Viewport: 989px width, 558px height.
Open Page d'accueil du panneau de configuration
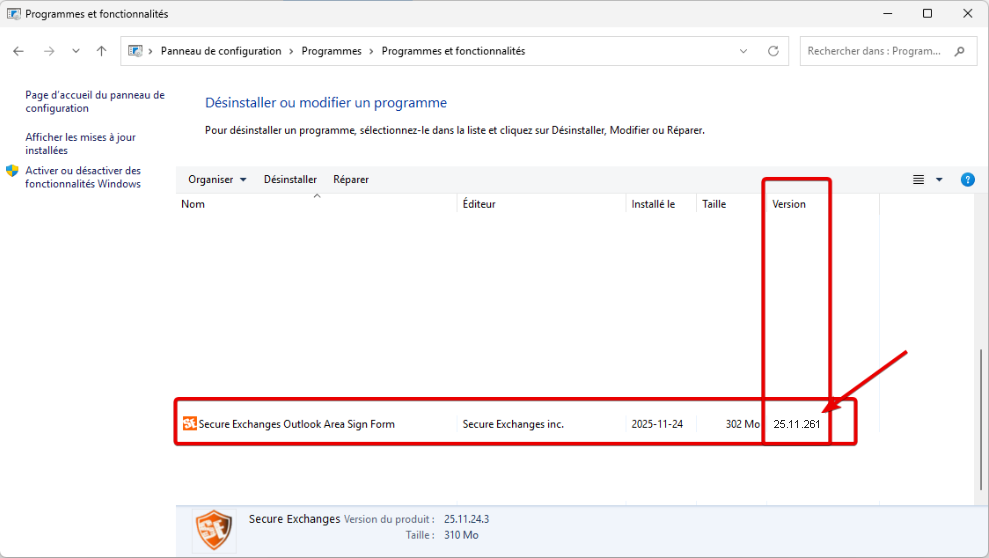point(95,102)
